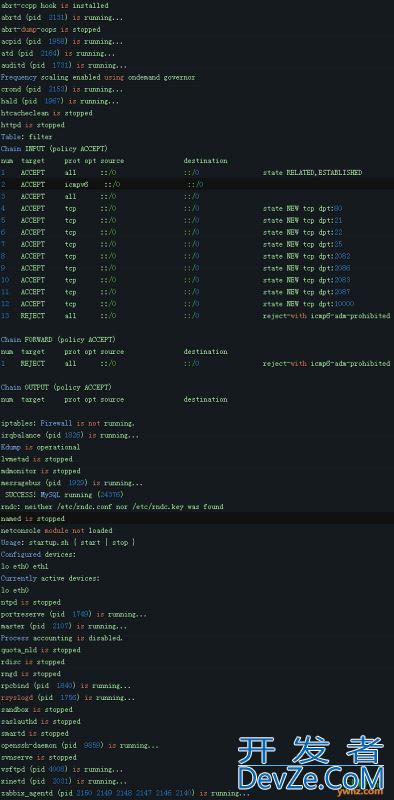Select 'Process accounting is disabled.' line
The image size is (394, 800).
coord(62,638)
